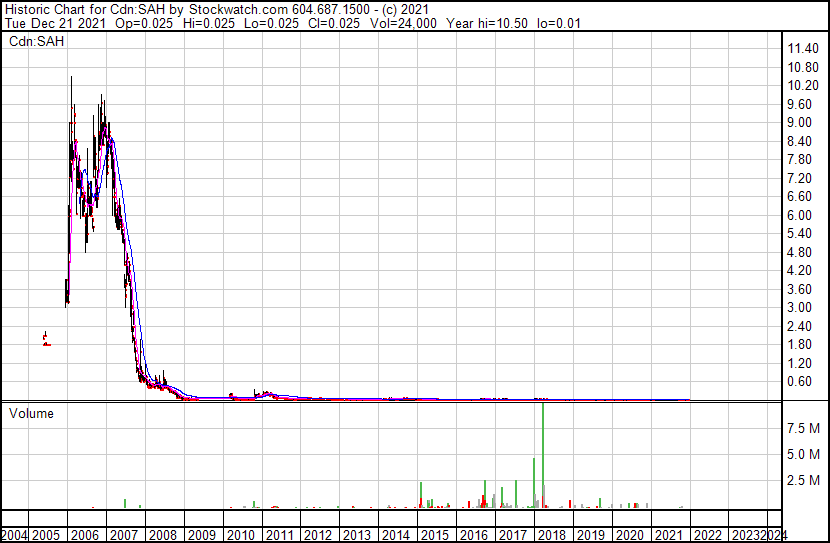This screenshot has width=830, height=543.
Task: Click the 6.00 price level label
Action: 799,215
